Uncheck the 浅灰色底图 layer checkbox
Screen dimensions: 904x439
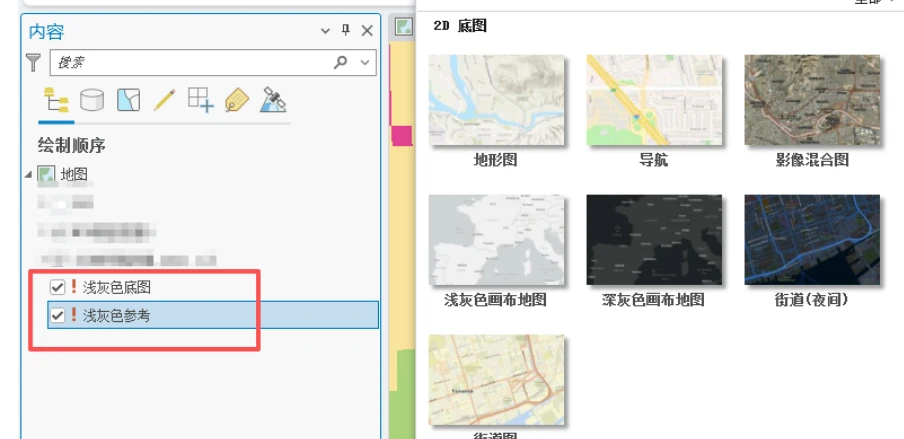[x=58, y=287]
